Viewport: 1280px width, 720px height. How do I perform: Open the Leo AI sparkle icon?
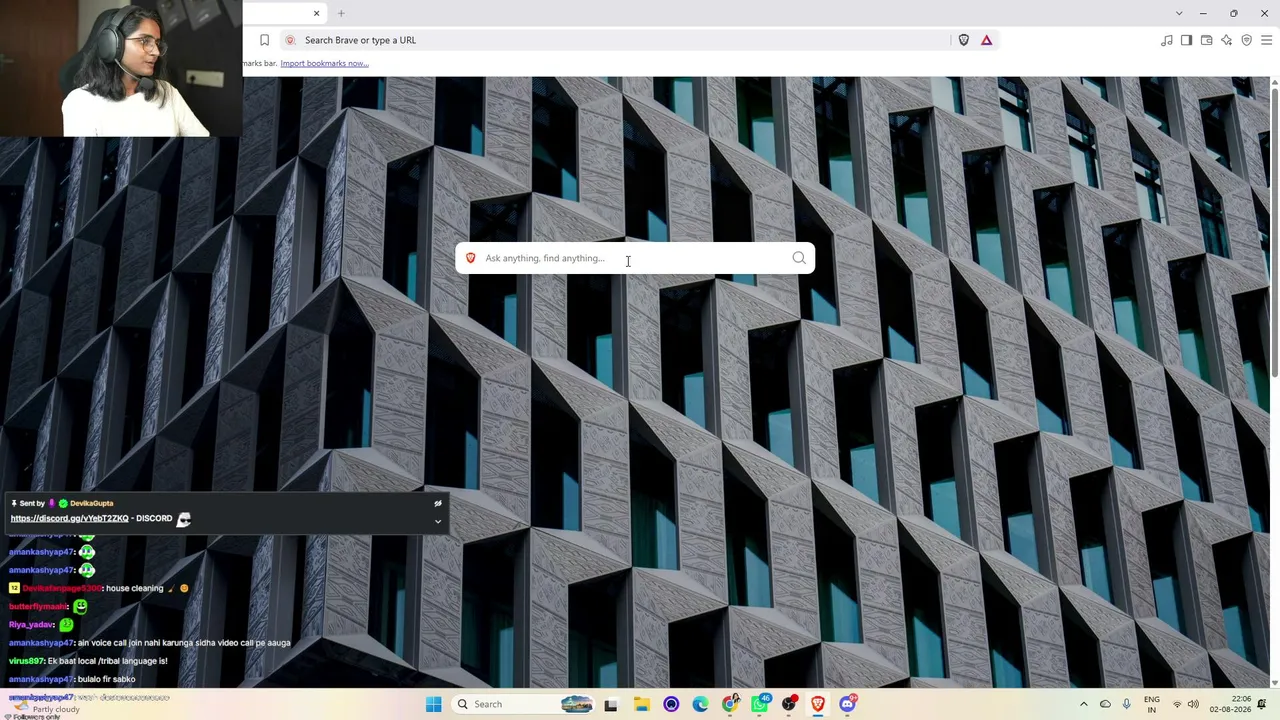point(1227,40)
